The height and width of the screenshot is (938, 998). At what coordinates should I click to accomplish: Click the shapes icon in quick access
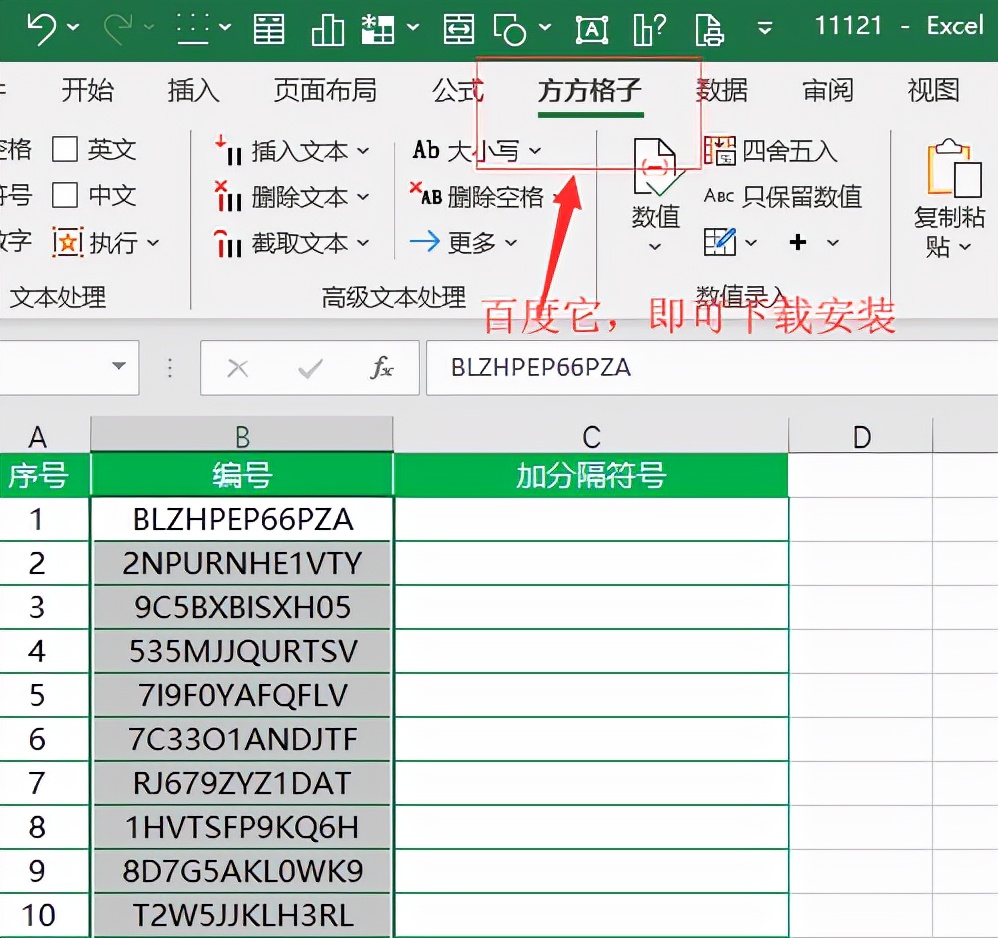tap(510, 29)
